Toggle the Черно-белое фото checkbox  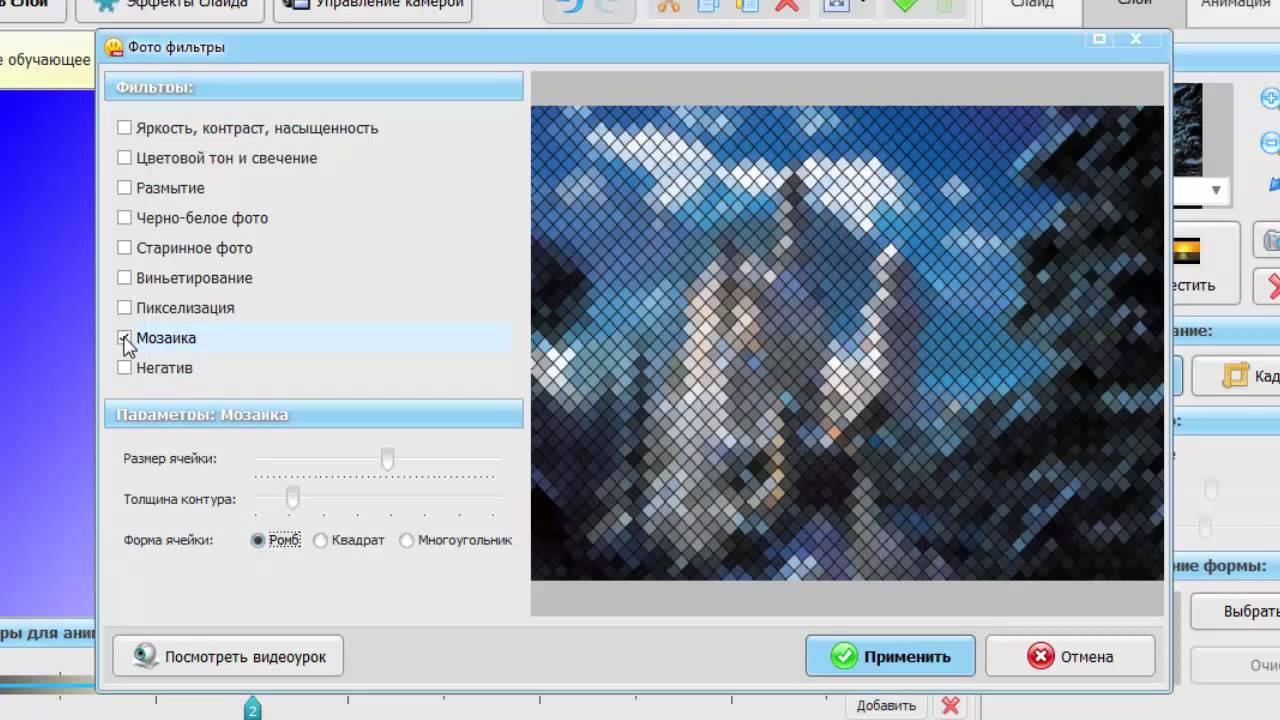pyautogui.click(x=124, y=218)
